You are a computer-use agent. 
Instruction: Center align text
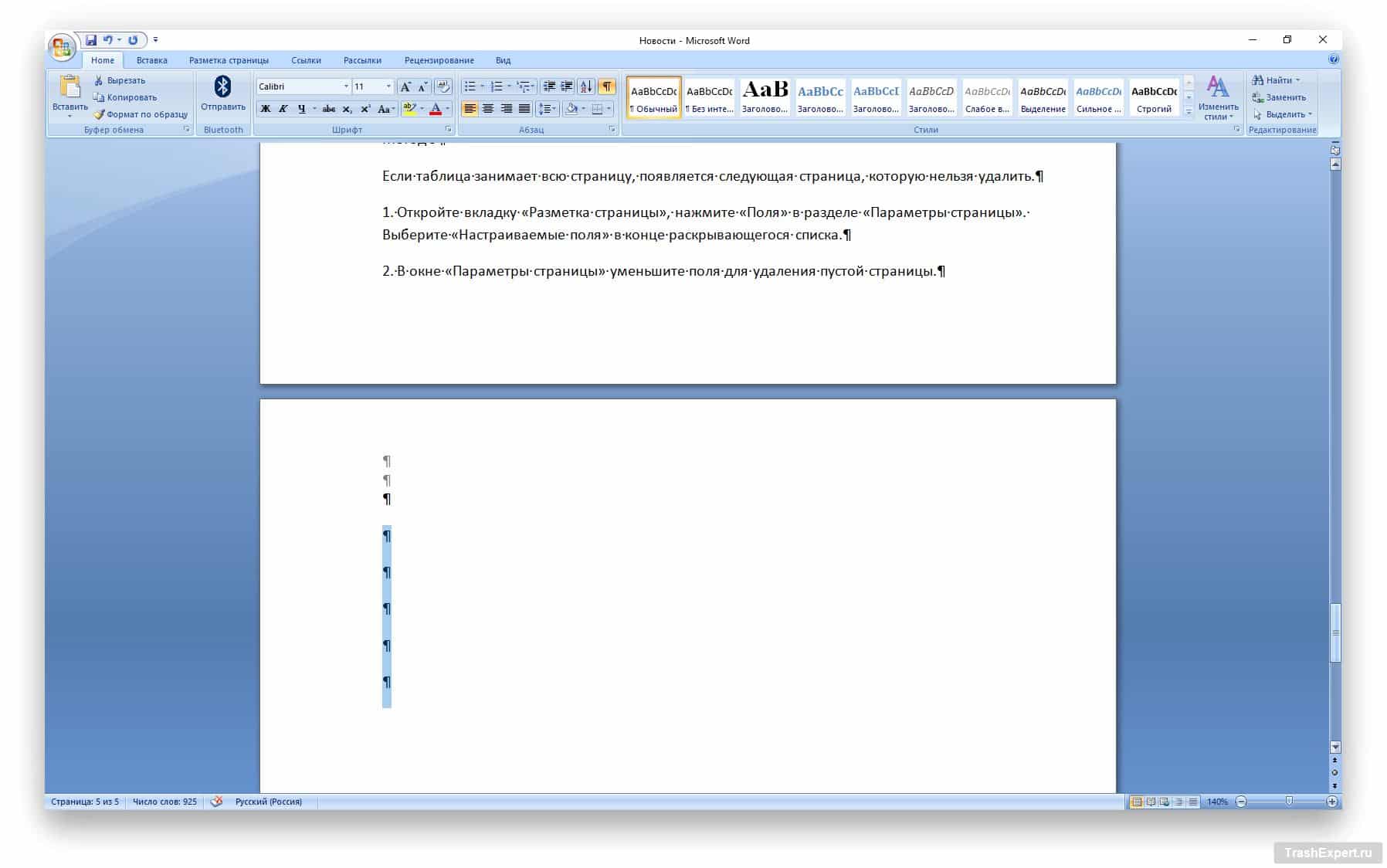488,109
